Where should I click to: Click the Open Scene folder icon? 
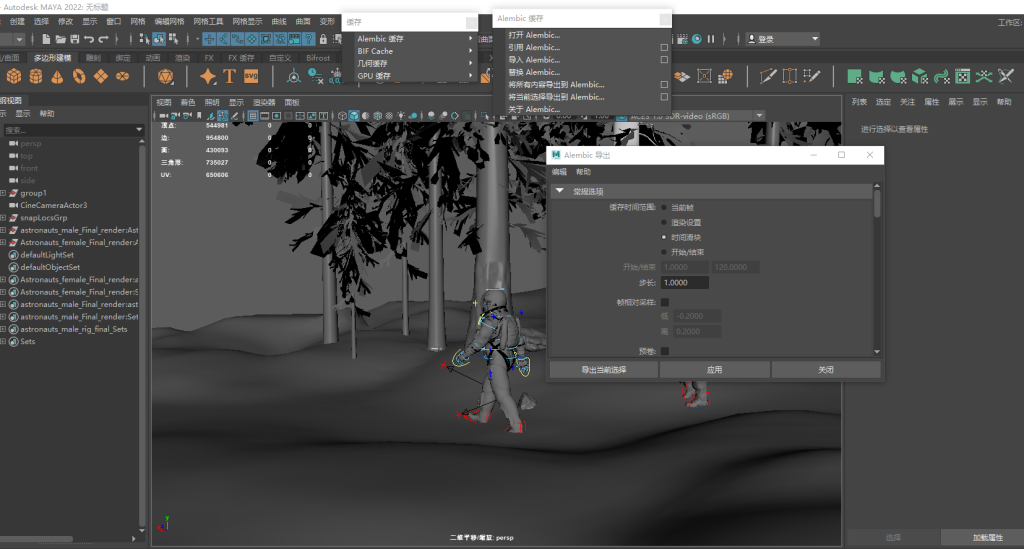tap(61, 39)
